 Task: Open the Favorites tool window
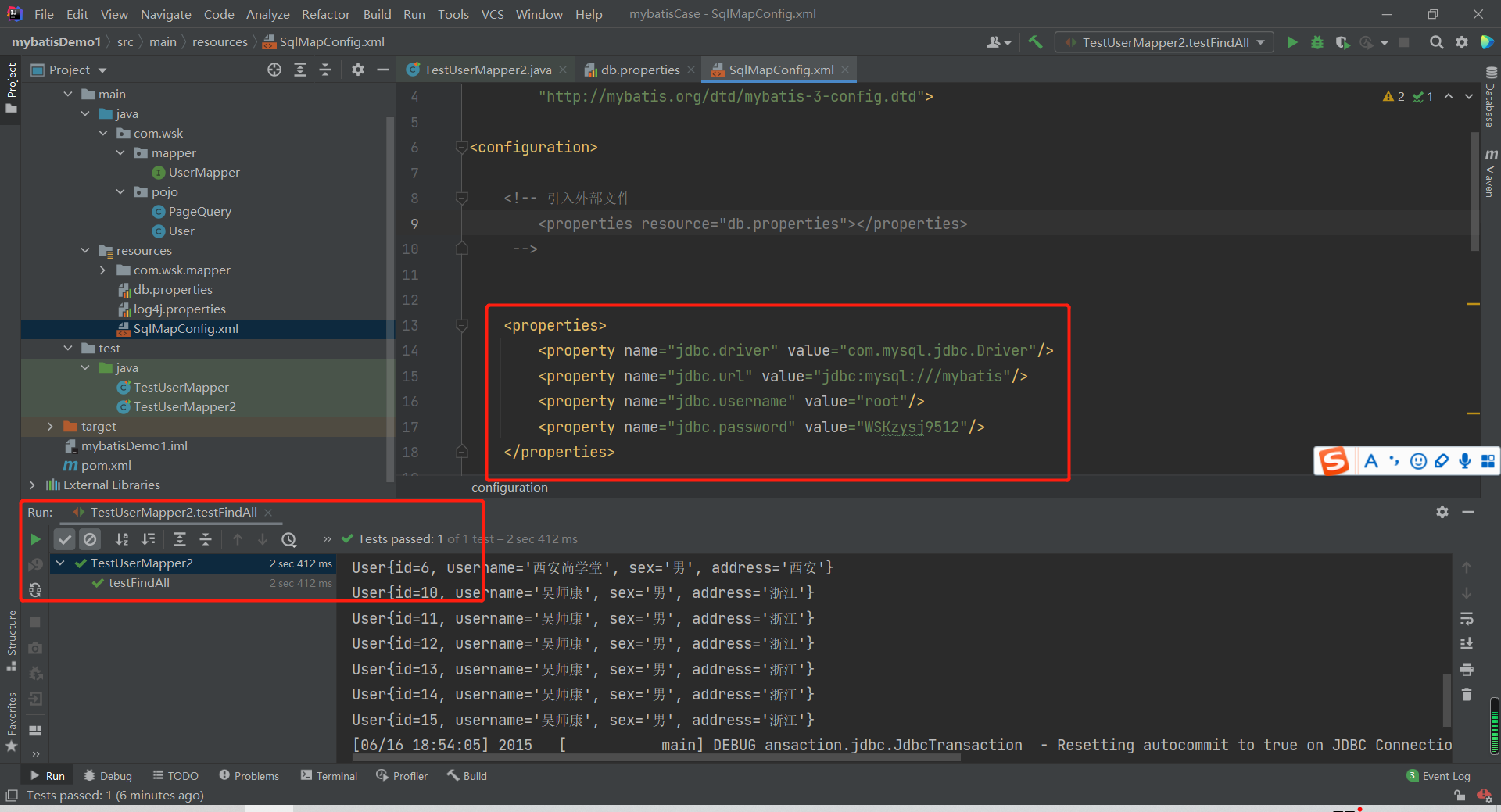click(12, 722)
